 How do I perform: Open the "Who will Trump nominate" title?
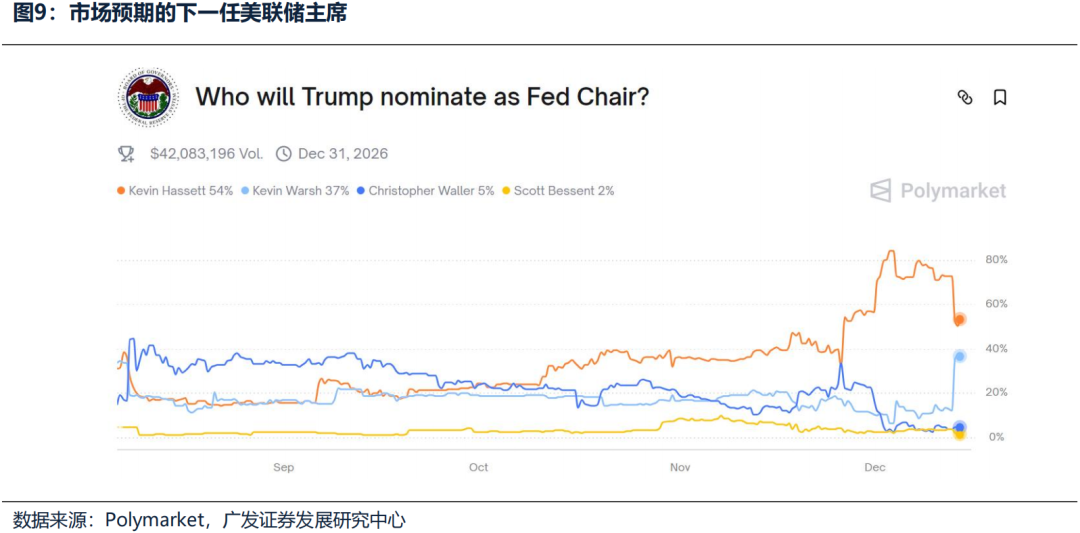422,97
